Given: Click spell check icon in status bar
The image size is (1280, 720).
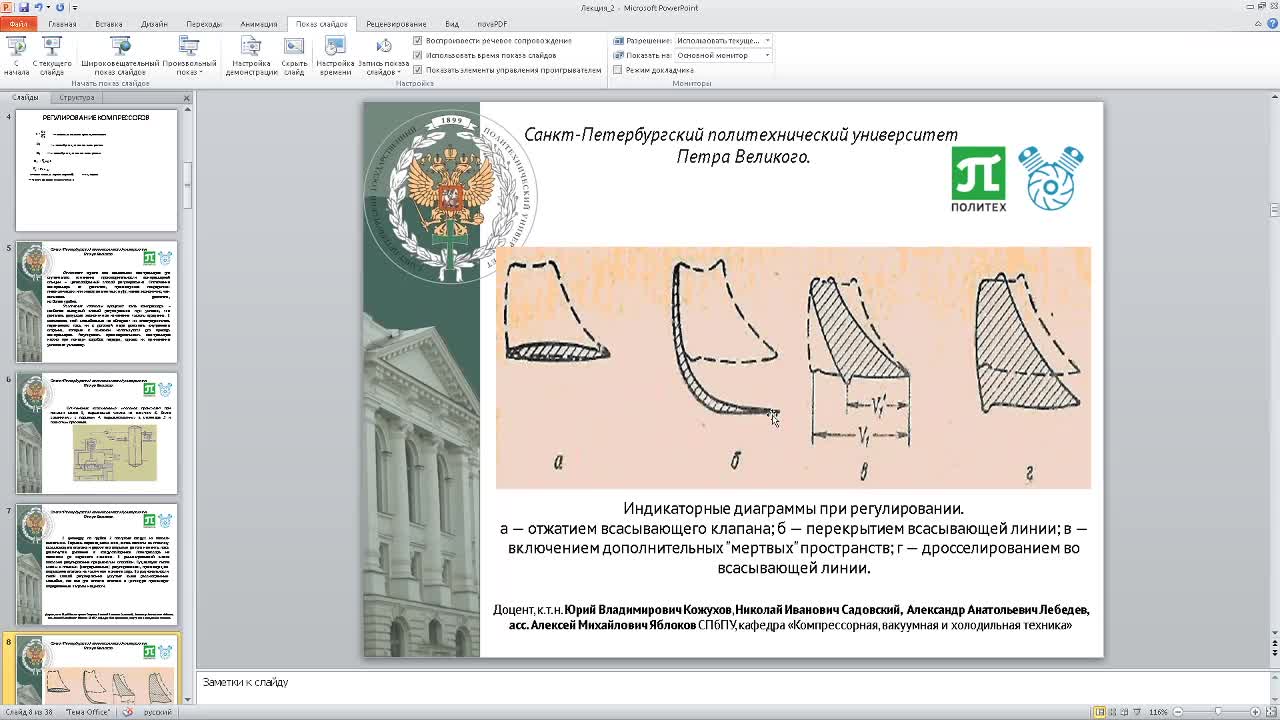Looking at the screenshot, I should point(127,712).
